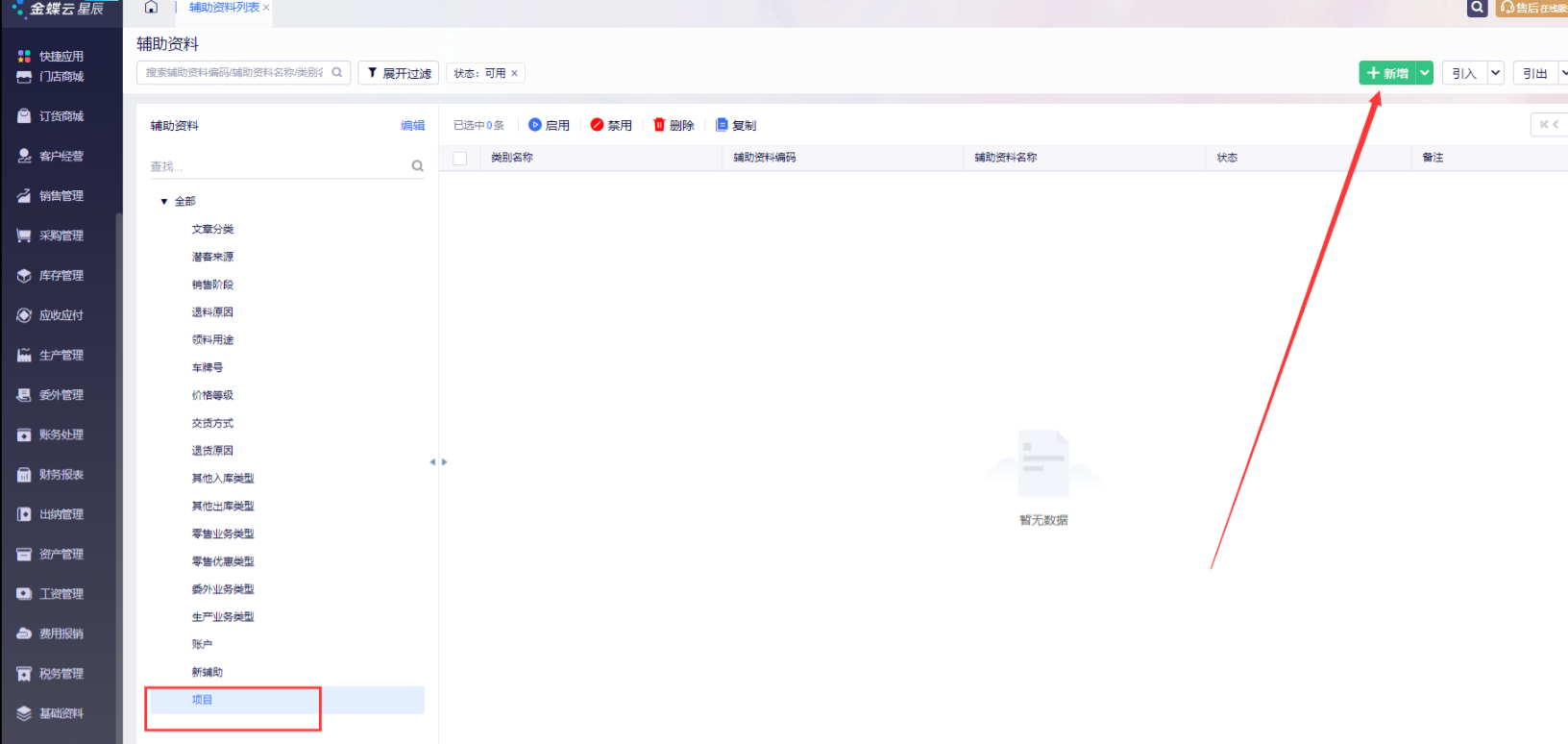Click 启用 enable action
Image resolution: width=1568 pixels, height=744 pixels.
pos(549,125)
